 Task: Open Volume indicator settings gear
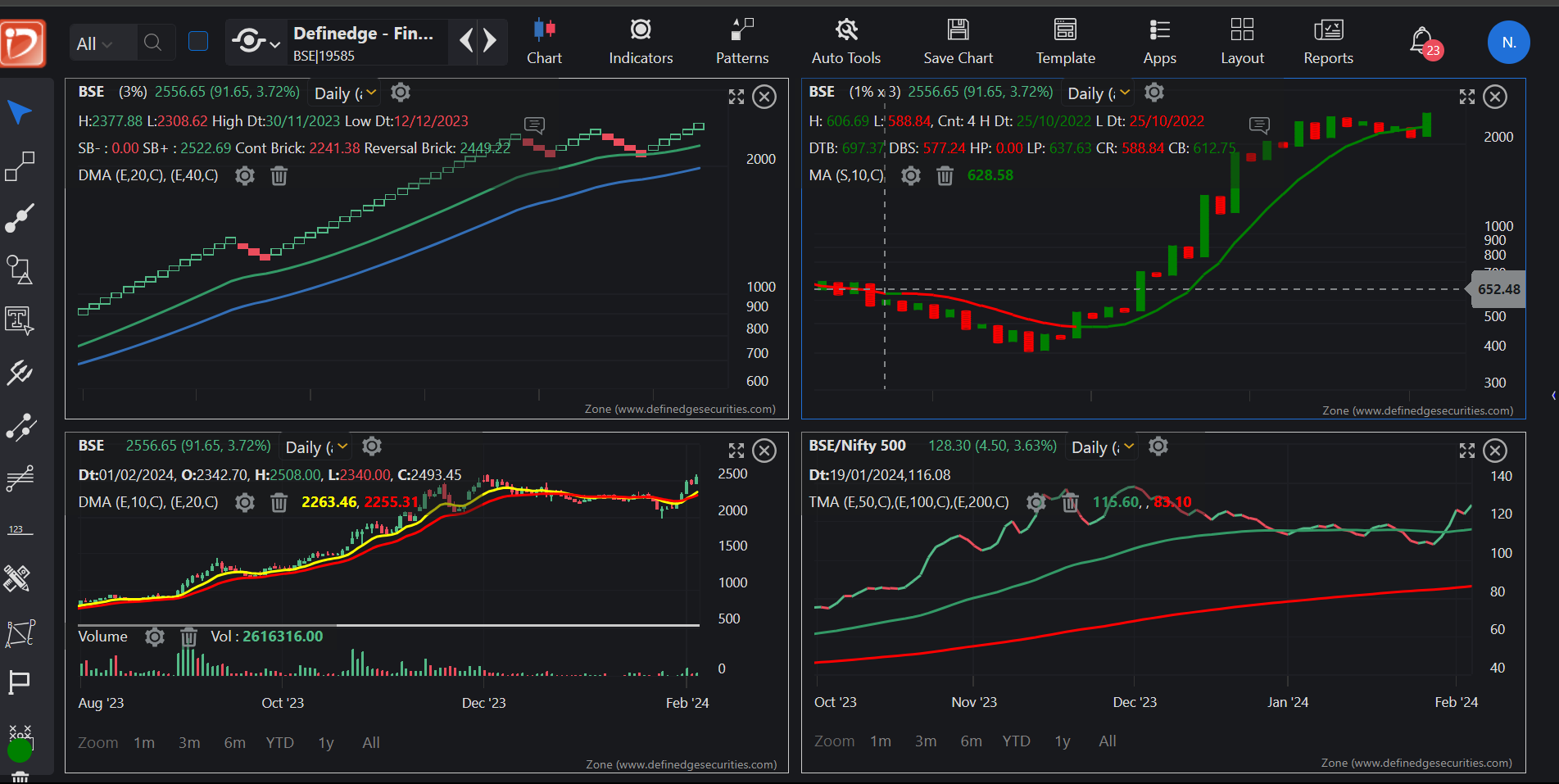pos(155,637)
